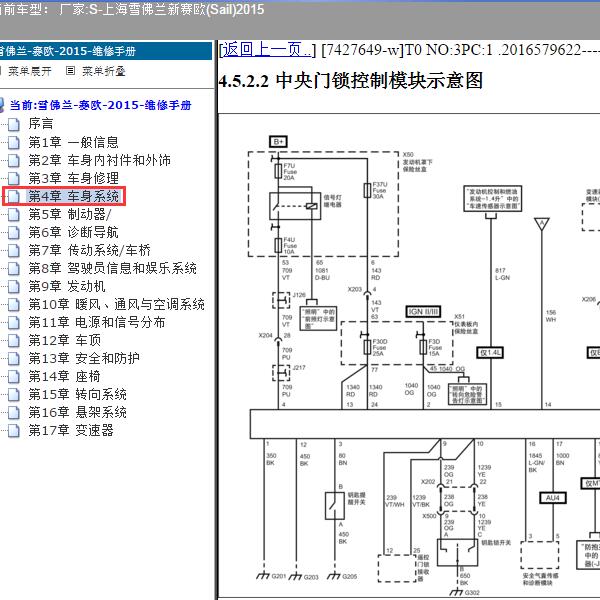The width and height of the screenshot is (600, 600).
Task: Open 第9章 发动机 chapter
Action: click(67, 286)
